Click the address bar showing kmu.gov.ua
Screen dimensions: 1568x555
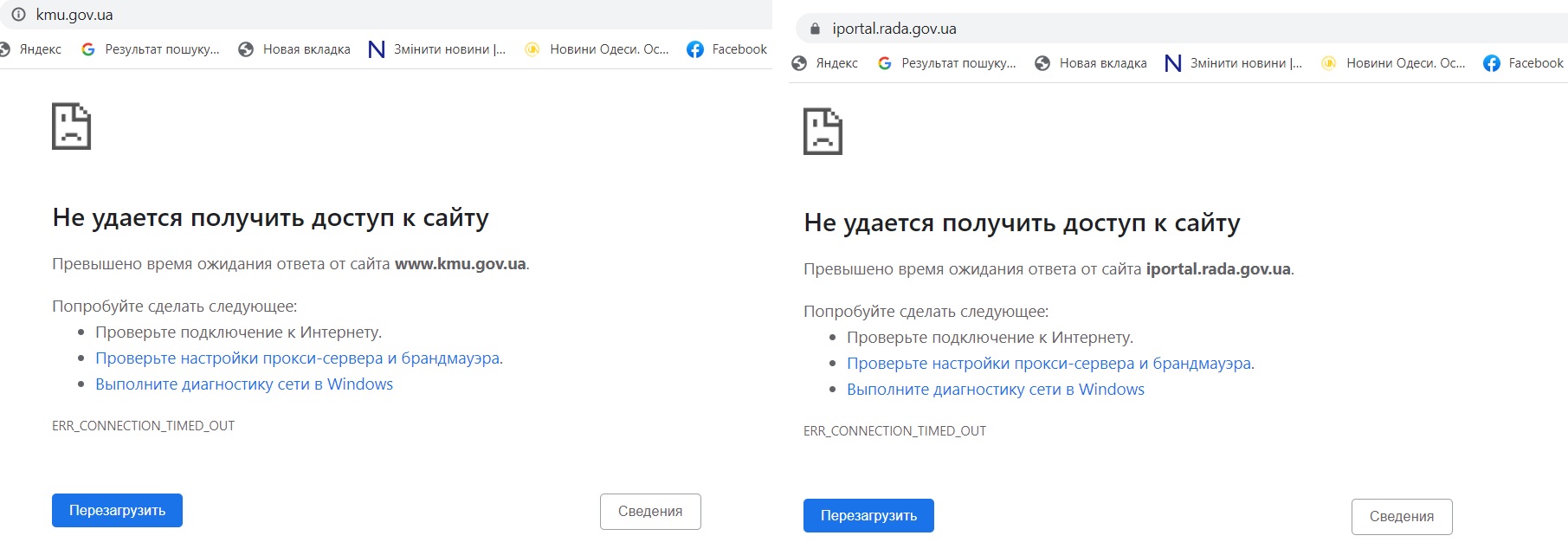[x=346, y=15]
